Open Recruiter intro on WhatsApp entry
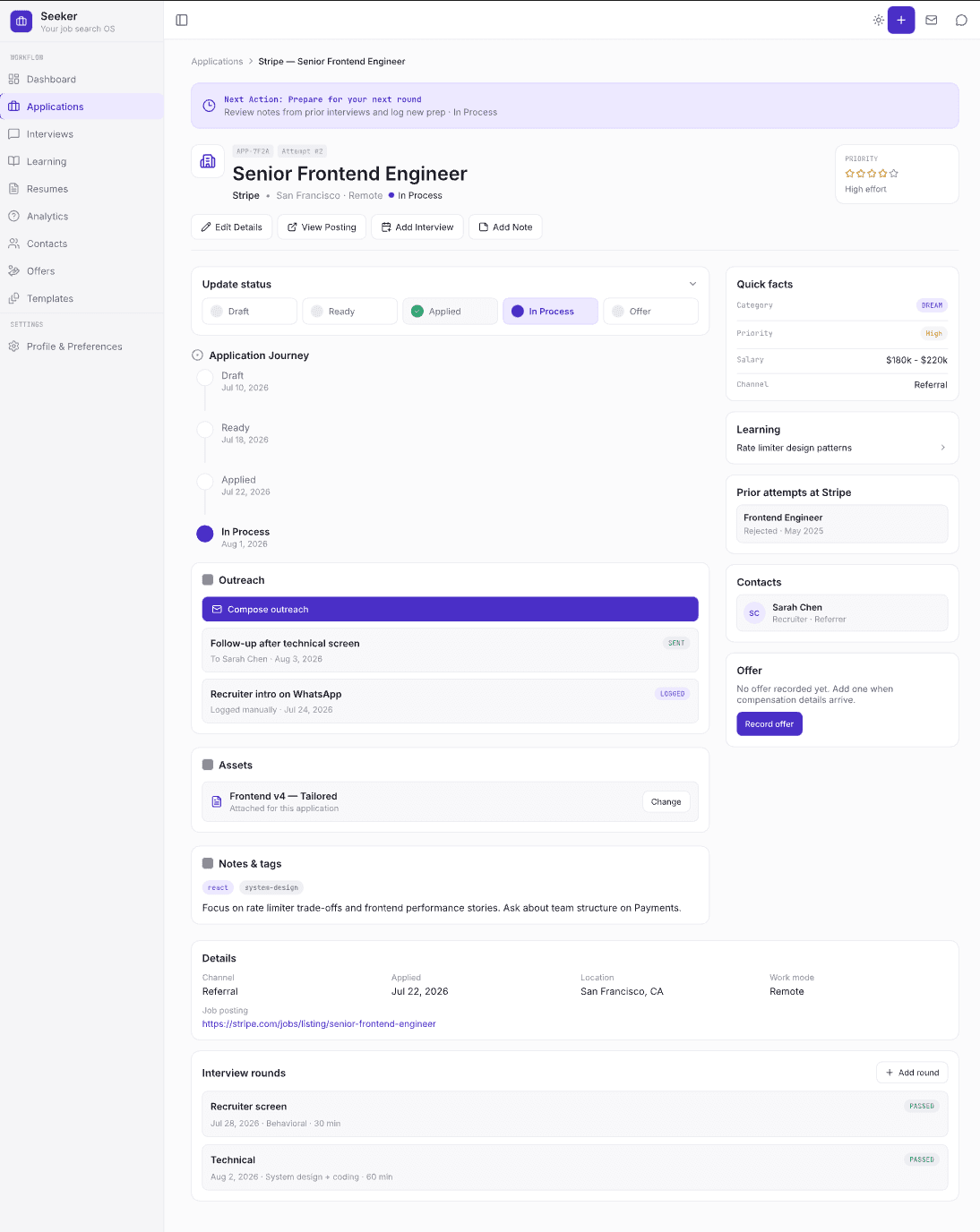 pos(451,701)
